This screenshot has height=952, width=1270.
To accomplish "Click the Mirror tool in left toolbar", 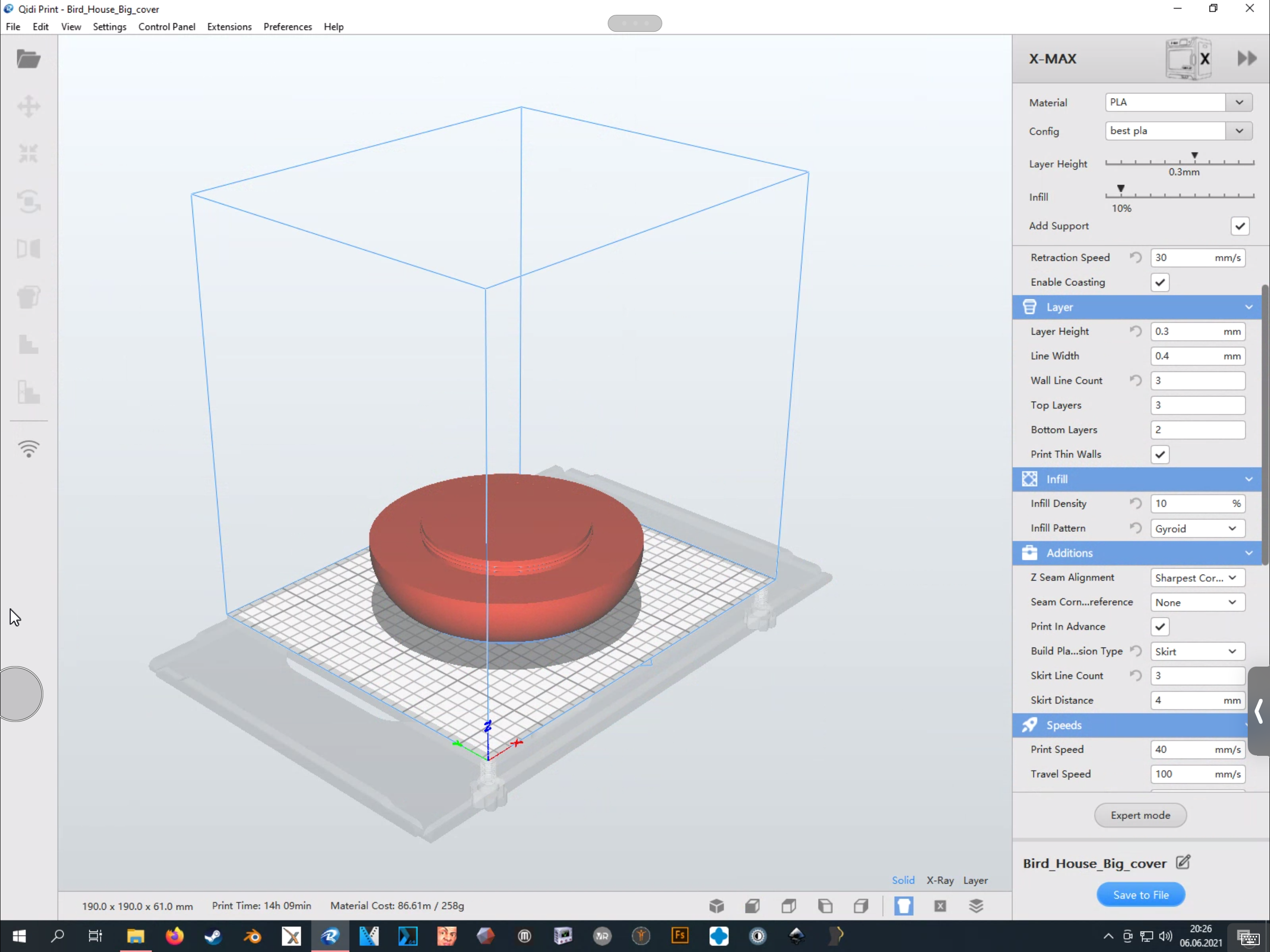I will coord(29,248).
